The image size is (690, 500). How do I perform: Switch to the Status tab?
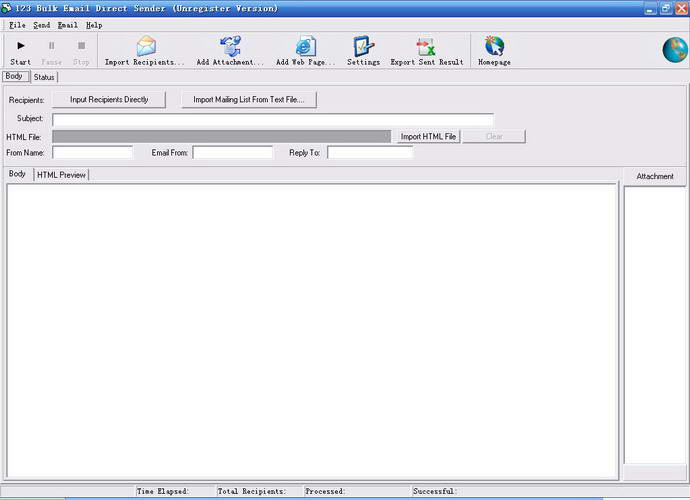point(44,77)
